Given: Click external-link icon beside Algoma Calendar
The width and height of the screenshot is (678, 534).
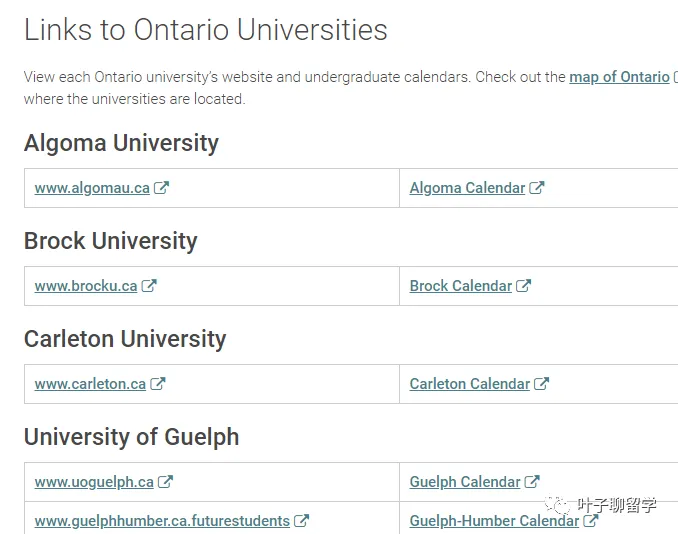Looking at the screenshot, I should pos(537,188).
